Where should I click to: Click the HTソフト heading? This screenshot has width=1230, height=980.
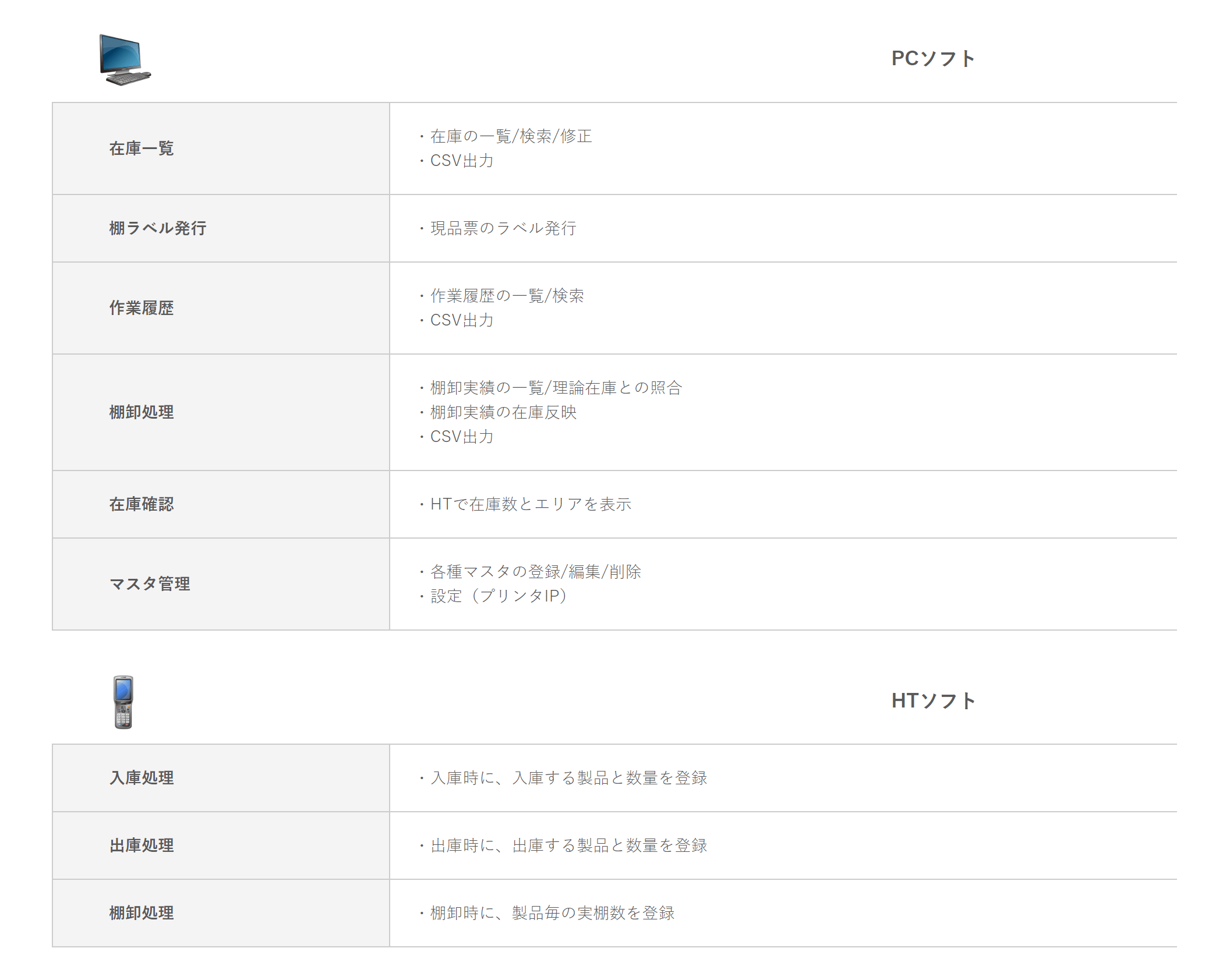(x=933, y=701)
